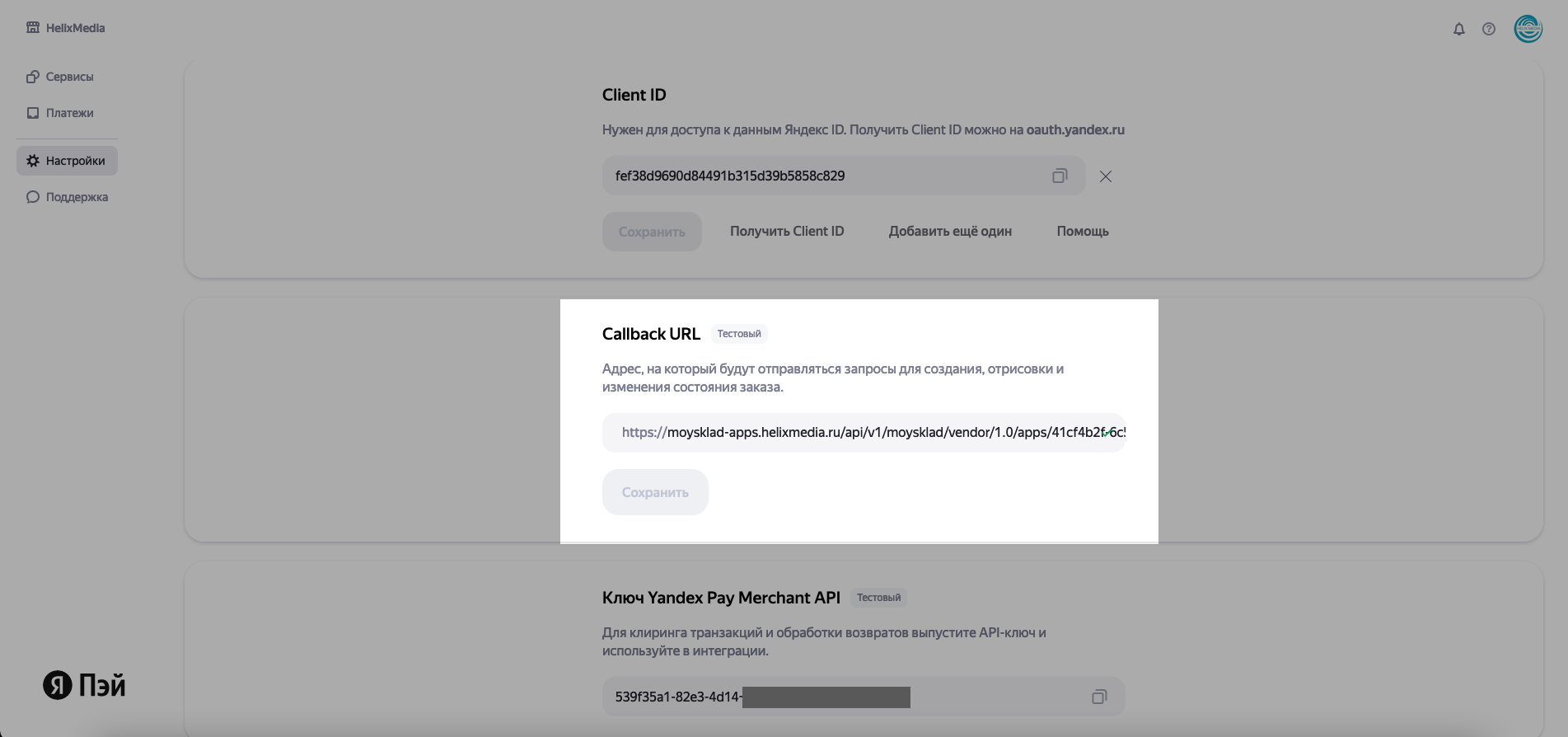Open Помощь for Client ID
The image size is (1568, 737).
1083,232
